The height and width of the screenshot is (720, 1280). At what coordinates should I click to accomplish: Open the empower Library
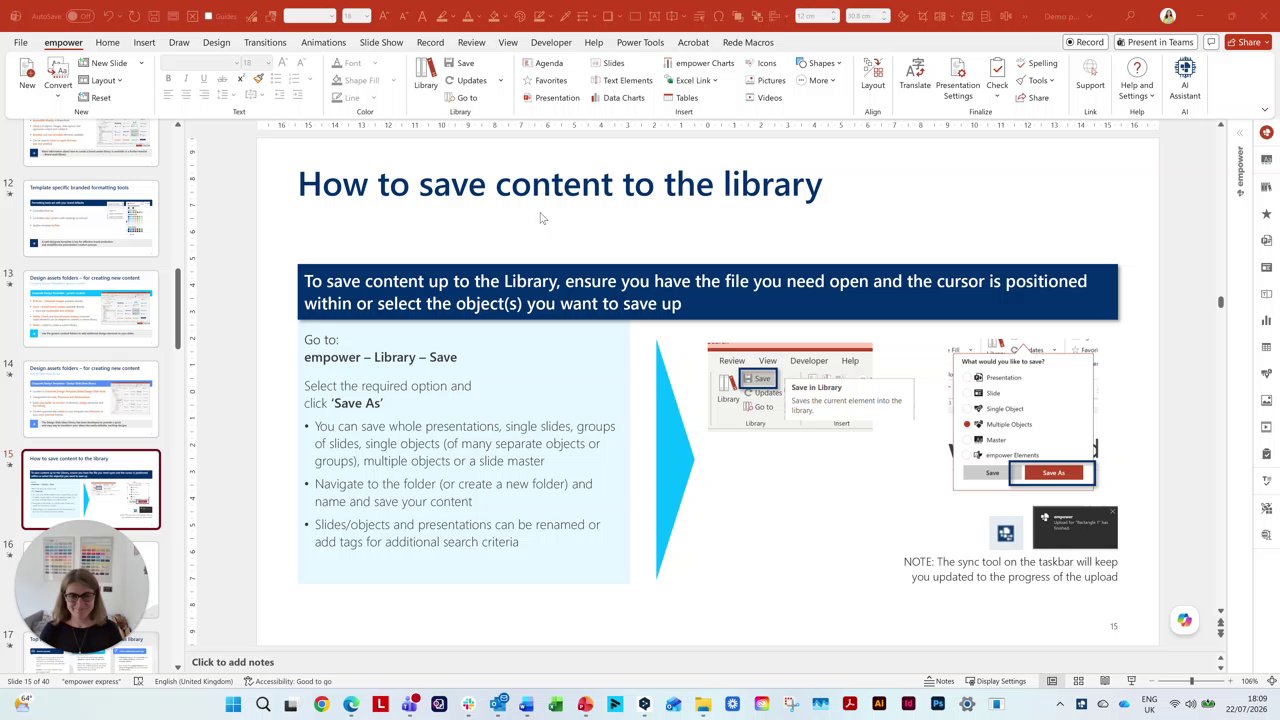426,74
